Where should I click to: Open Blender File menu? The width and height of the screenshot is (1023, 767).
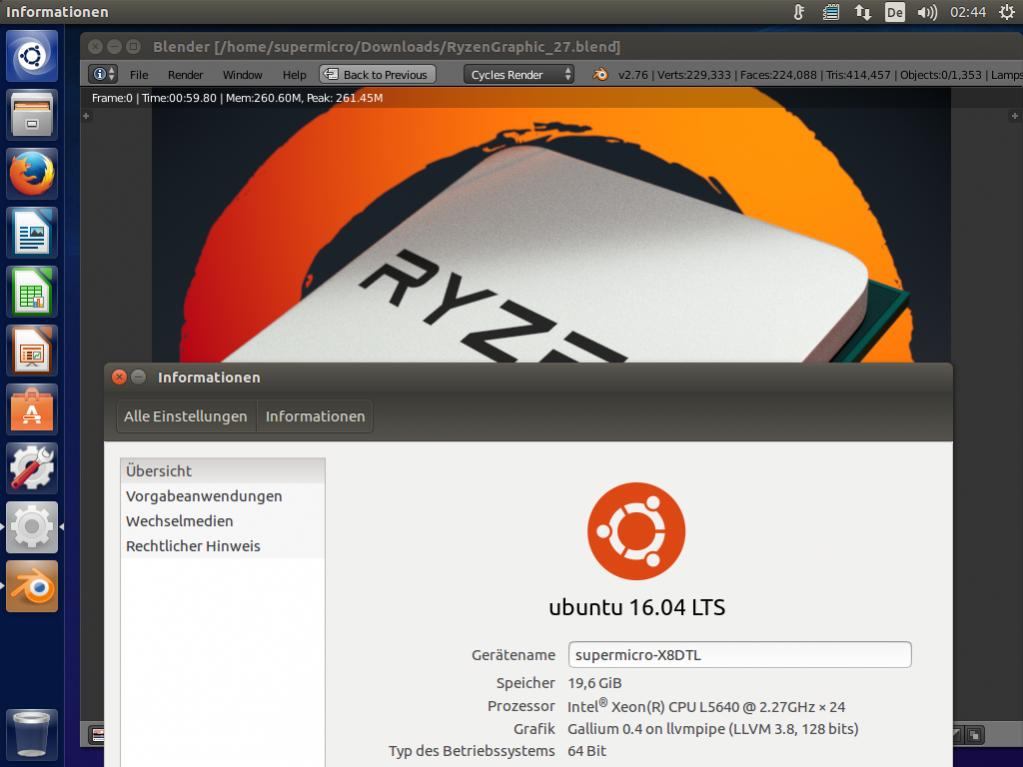point(139,74)
